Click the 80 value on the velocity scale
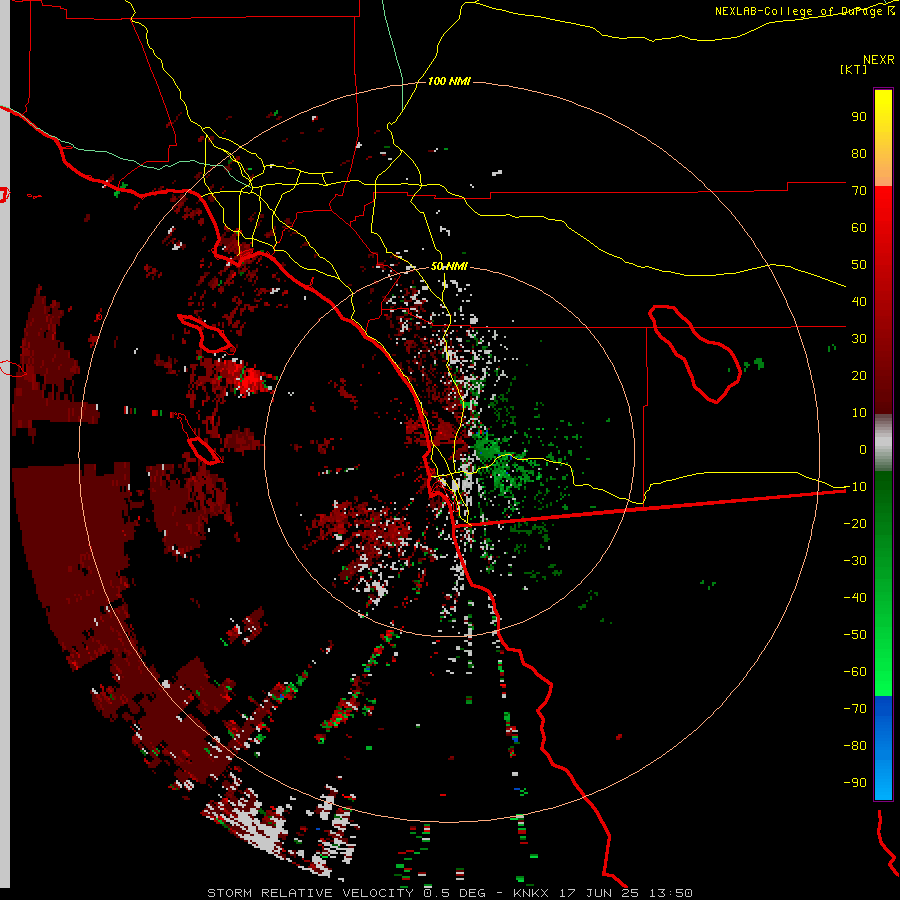The width and height of the screenshot is (900, 900). coord(859,153)
